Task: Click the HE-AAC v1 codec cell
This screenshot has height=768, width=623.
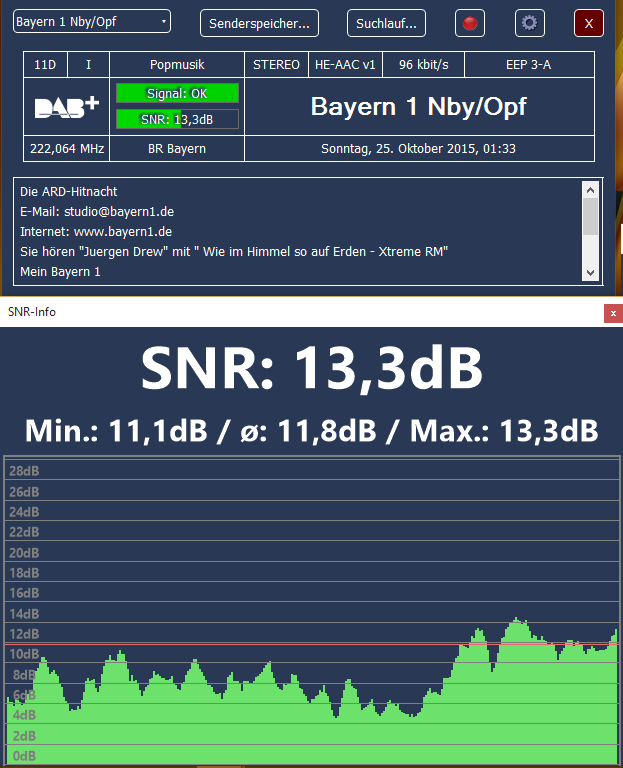Action: 344,65
